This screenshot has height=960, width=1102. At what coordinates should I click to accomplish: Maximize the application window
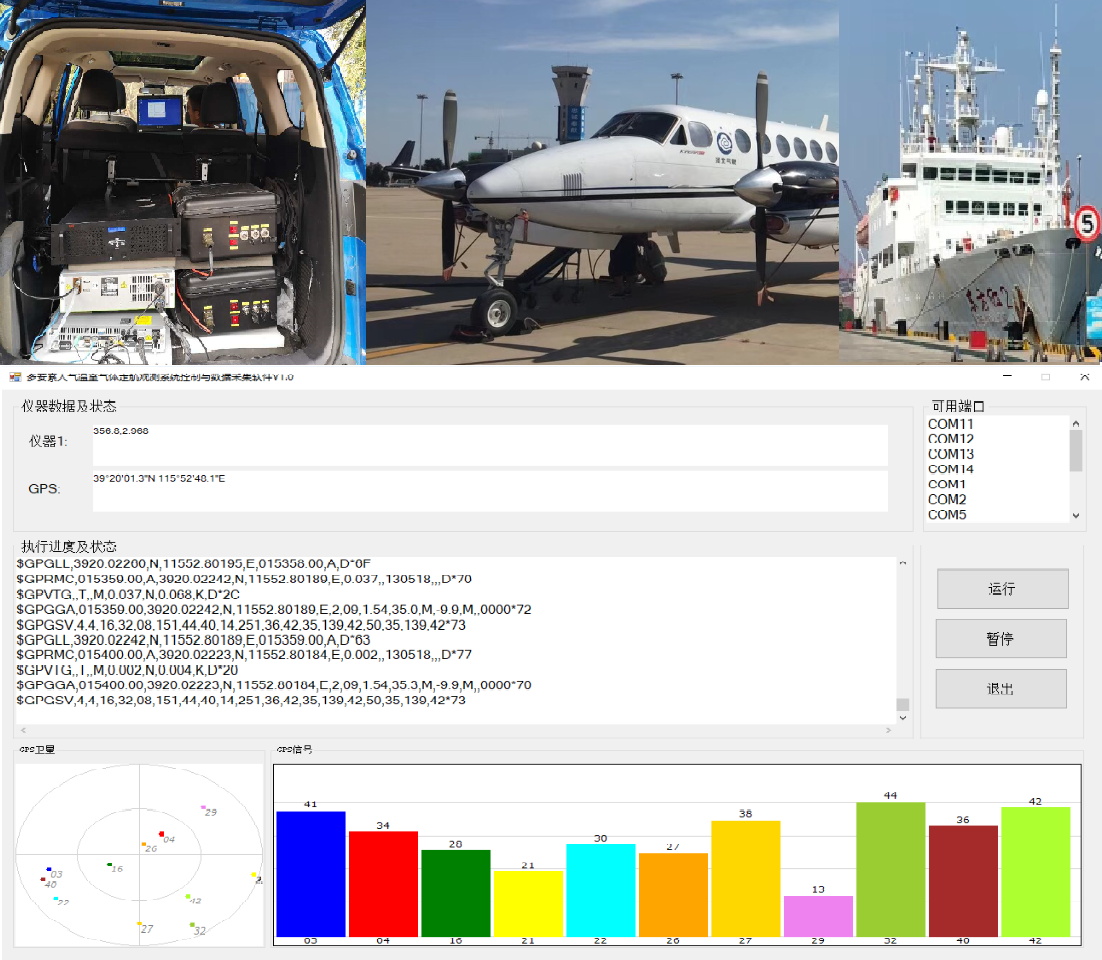1046,377
